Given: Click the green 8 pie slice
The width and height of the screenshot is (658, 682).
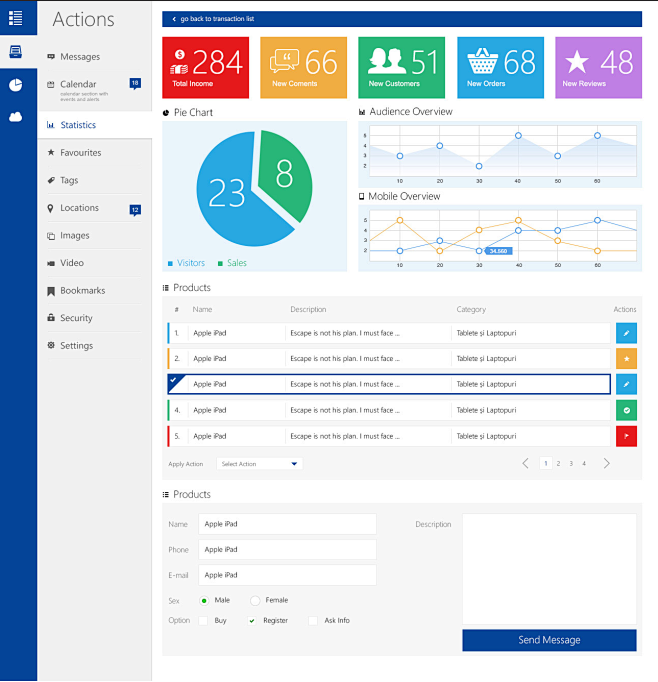Looking at the screenshot, I should pos(285,174).
